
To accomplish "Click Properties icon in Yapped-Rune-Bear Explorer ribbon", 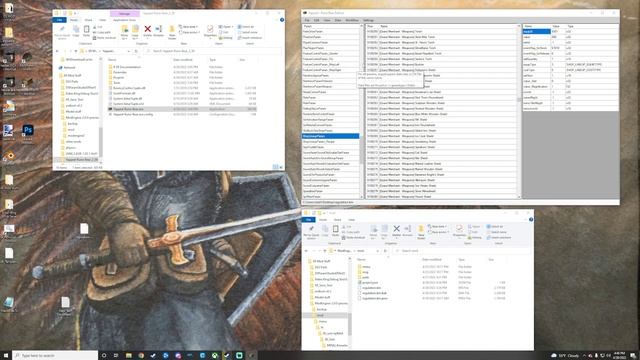I will (x=210, y=32).
